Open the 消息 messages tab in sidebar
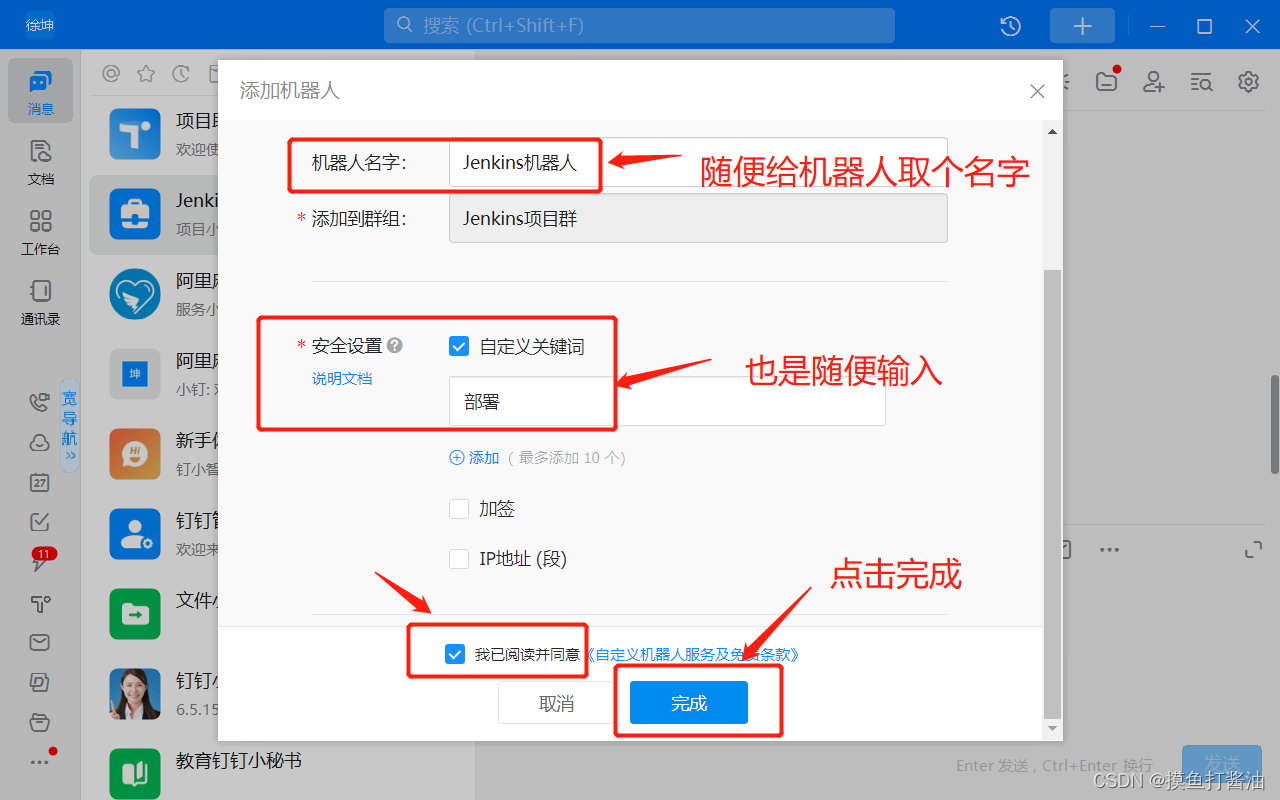The image size is (1280, 800). click(40, 91)
